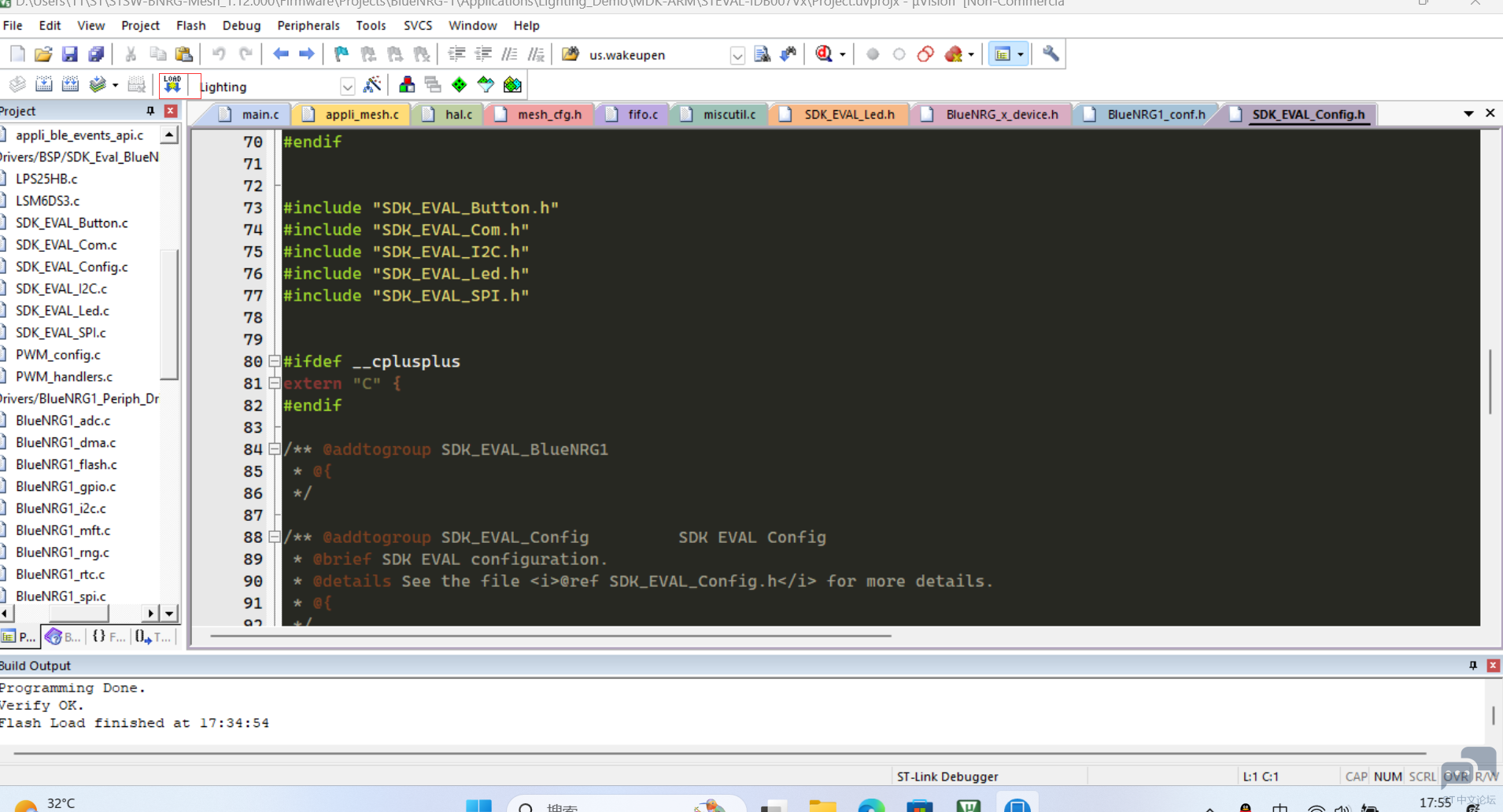Screen dimensions: 1503x812
Task: Insert a bookmark with the flag icon
Action: coord(342,54)
